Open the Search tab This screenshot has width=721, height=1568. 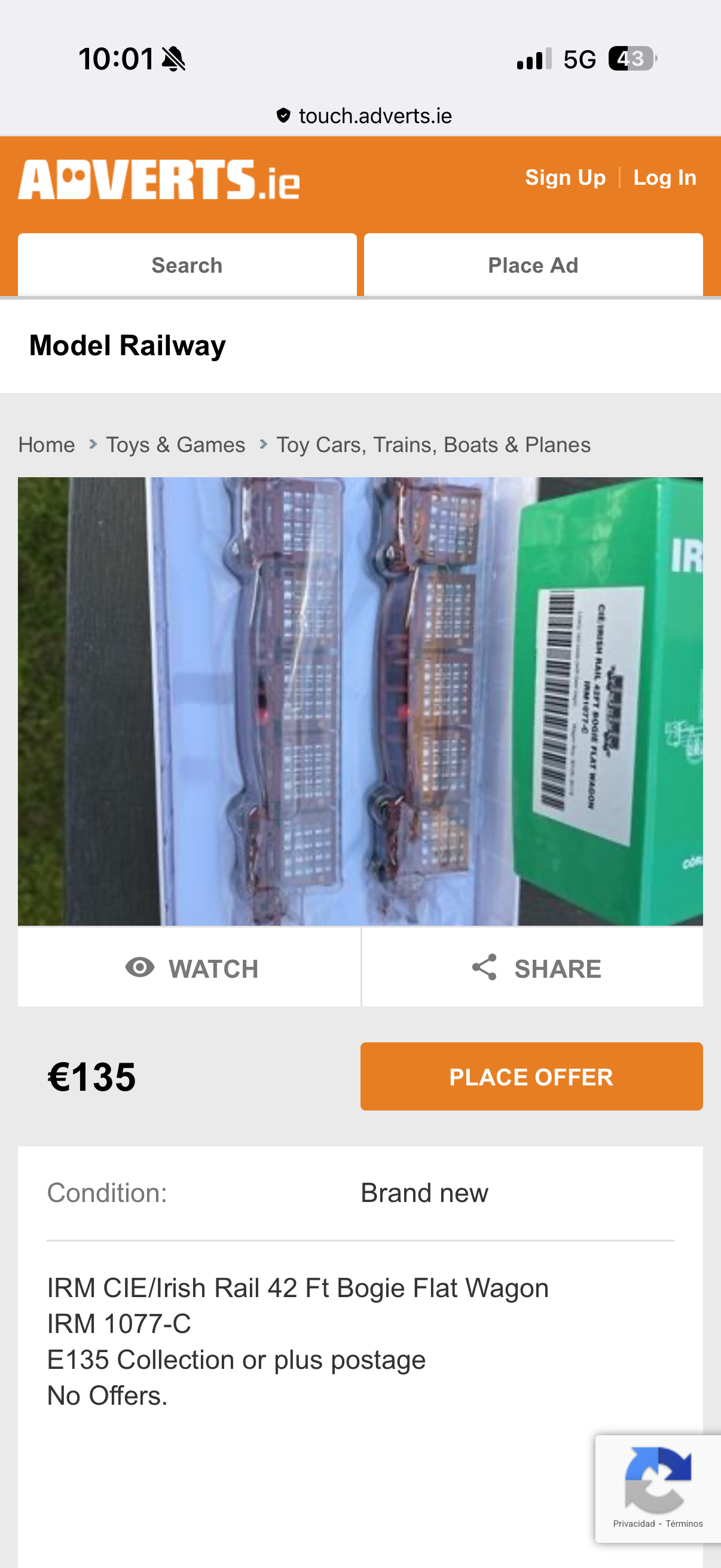(x=187, y=265)
